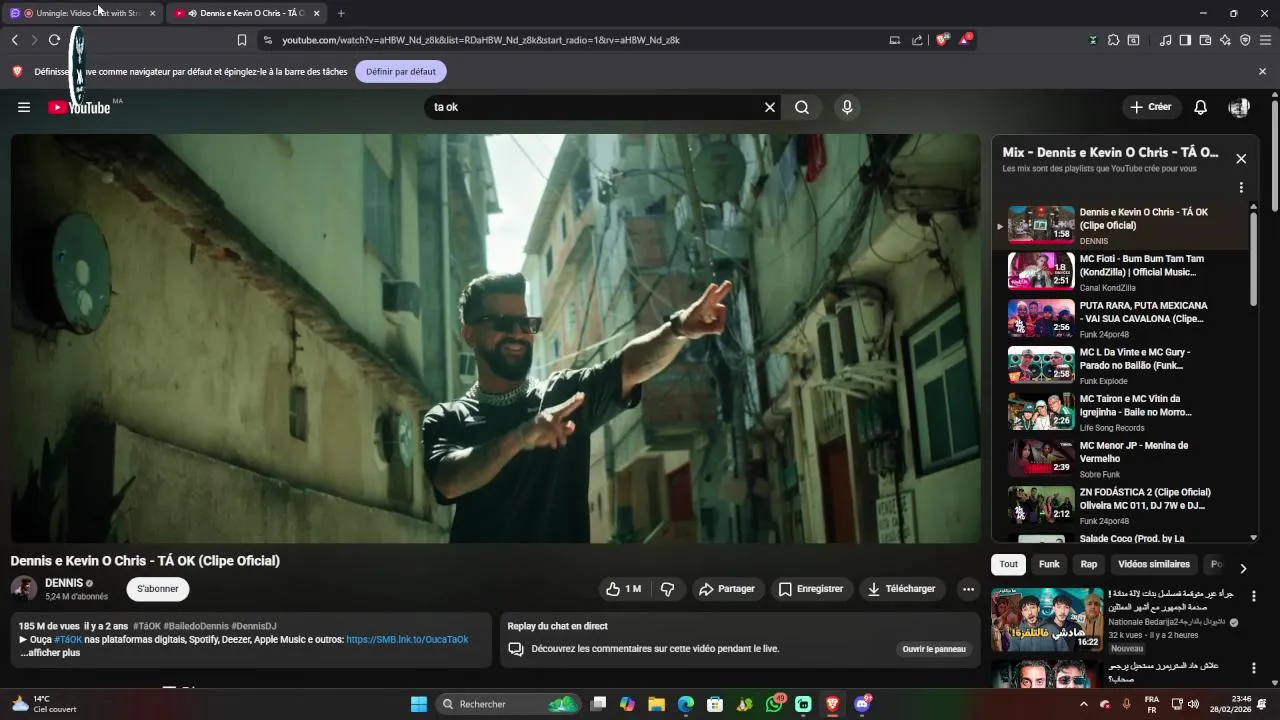The height and width of the screenshot is (720, 1280).
Task: Open the account avatar menu
Action: [x=1239, y=107]
